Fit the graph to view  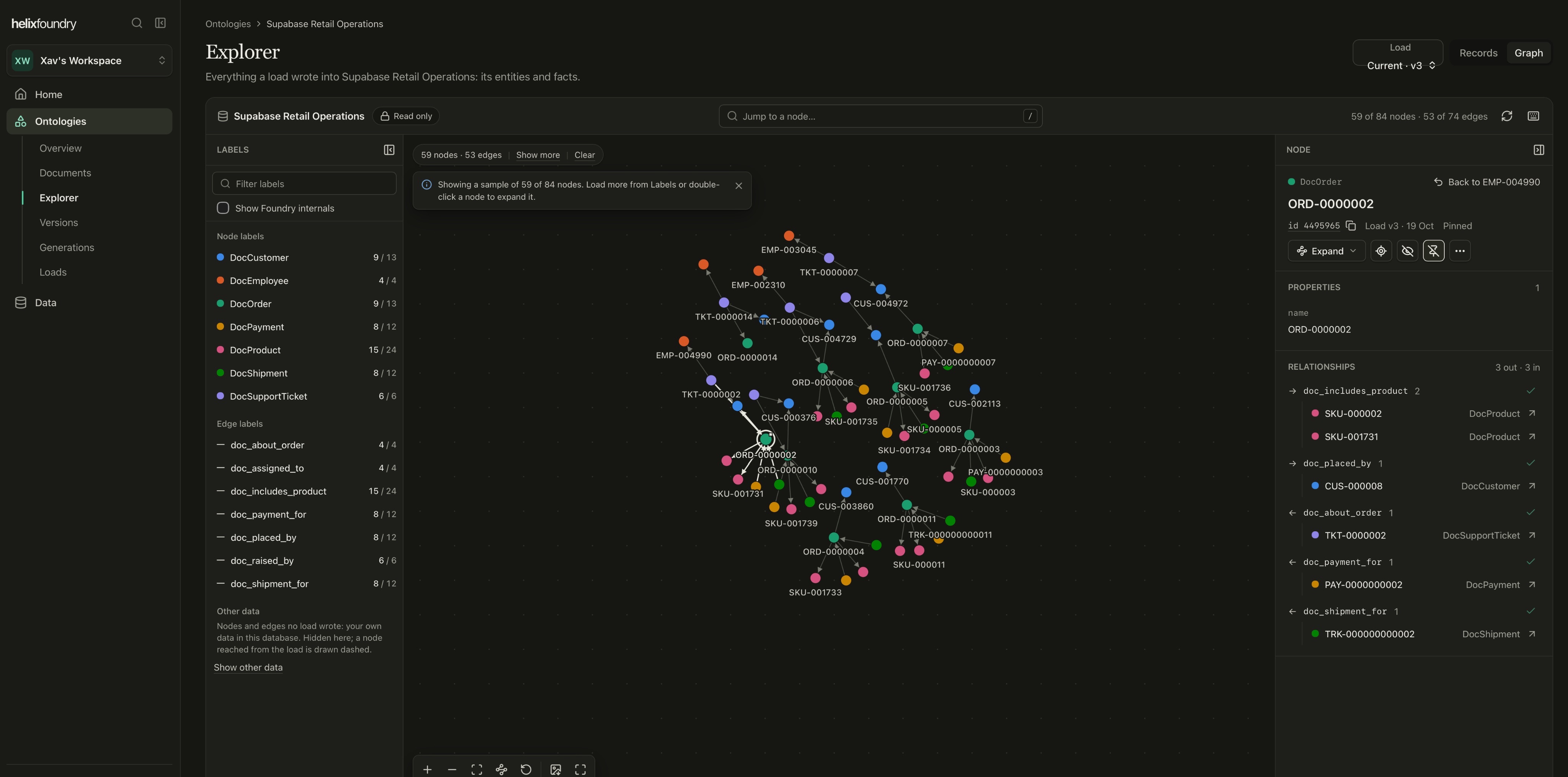(477, 770)
